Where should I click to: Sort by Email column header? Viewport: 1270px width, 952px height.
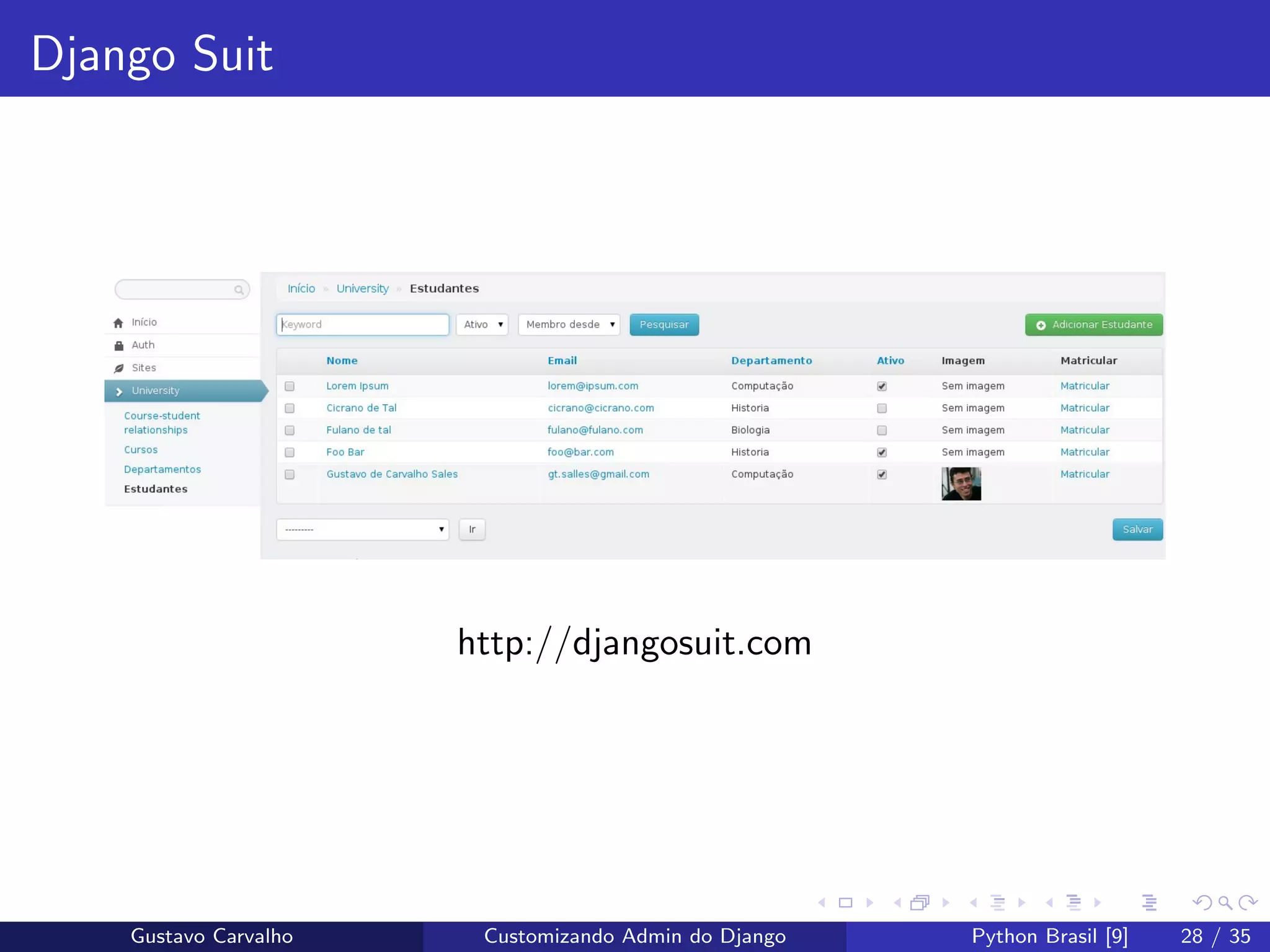tap(562, 361)
